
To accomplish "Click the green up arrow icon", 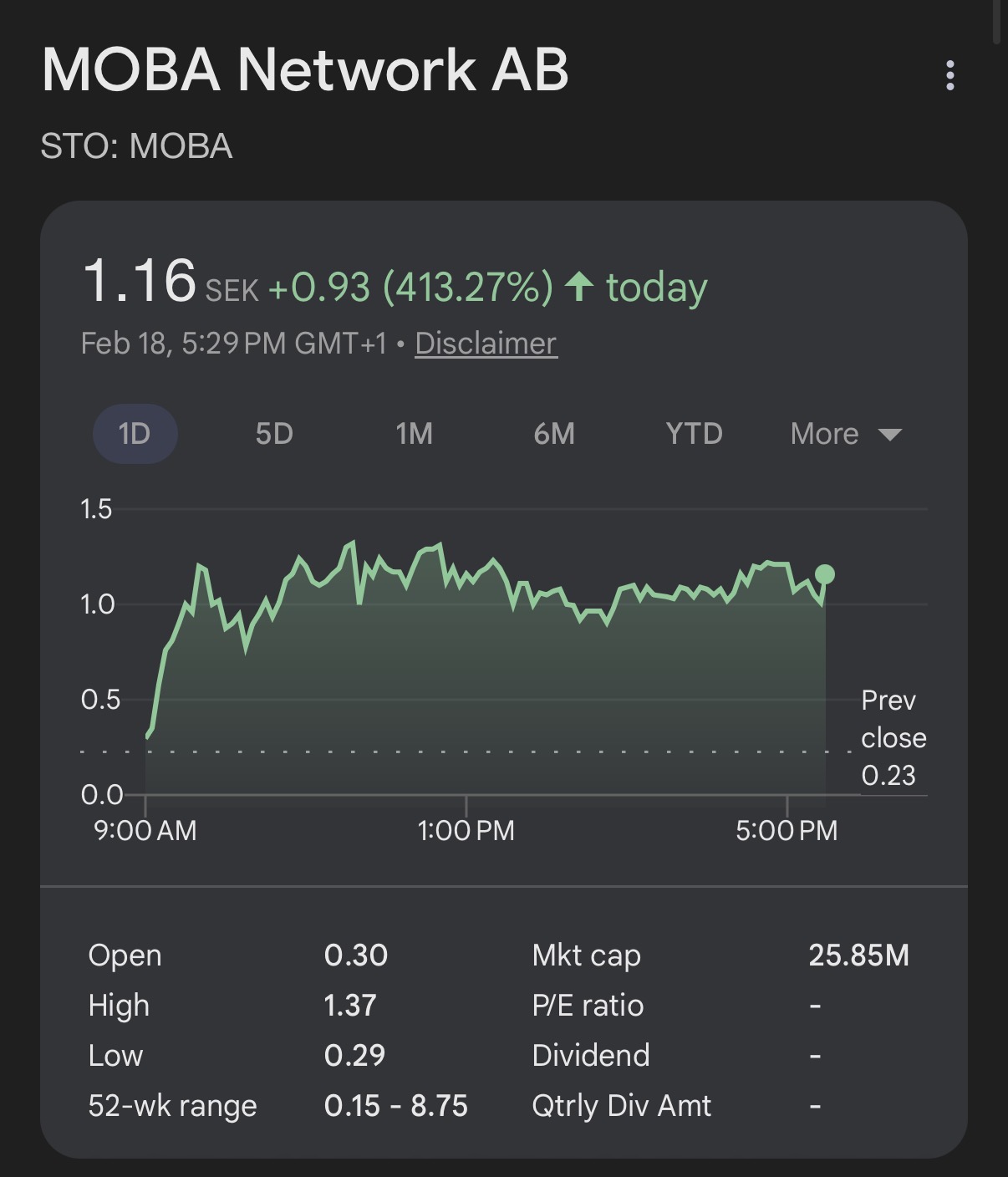I will click(578, 287).
